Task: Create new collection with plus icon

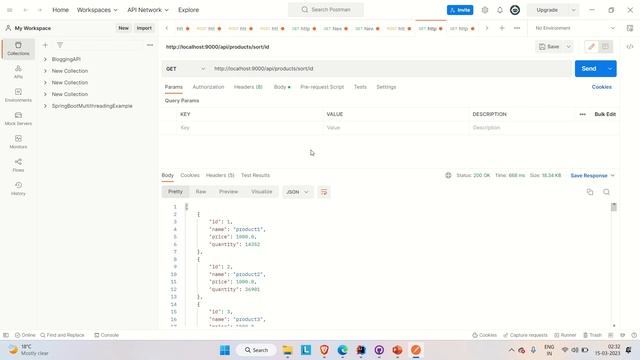Action: (45, 45)
